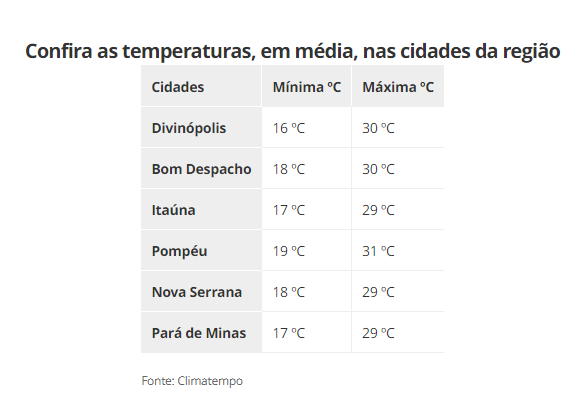This screenshot has width=577, height=416.
Task: Click the Bom Despacho row label
Action: pos(201,169)
